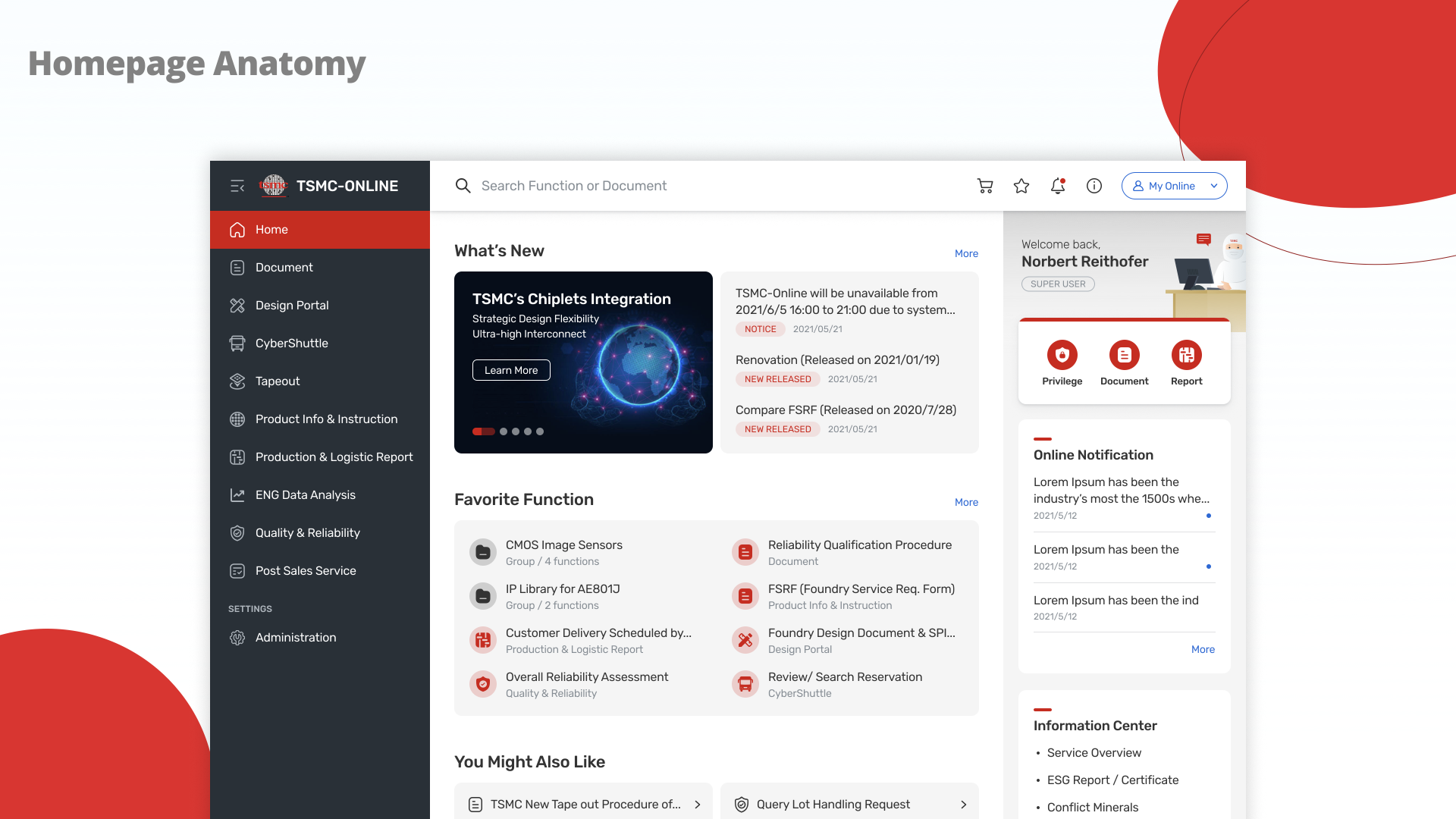Click the chat message icon near avatar
1456x819 pixels.
(1203, 240)
